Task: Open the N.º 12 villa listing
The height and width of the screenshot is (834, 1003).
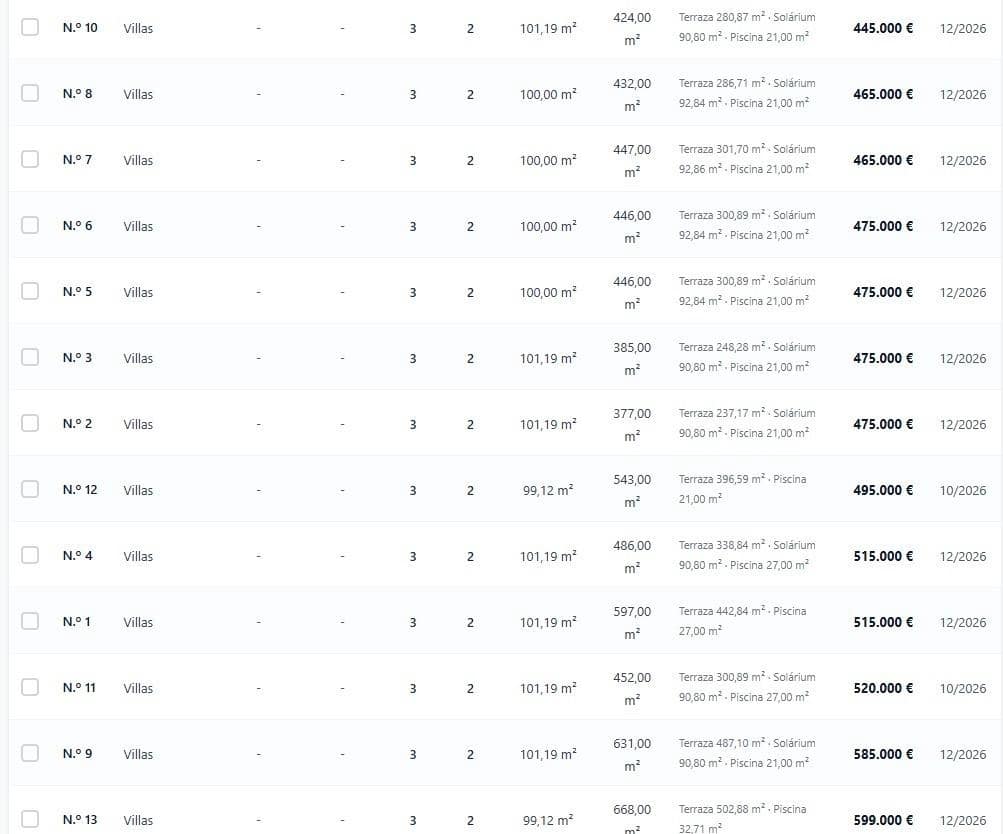Action: click(80, 490)
